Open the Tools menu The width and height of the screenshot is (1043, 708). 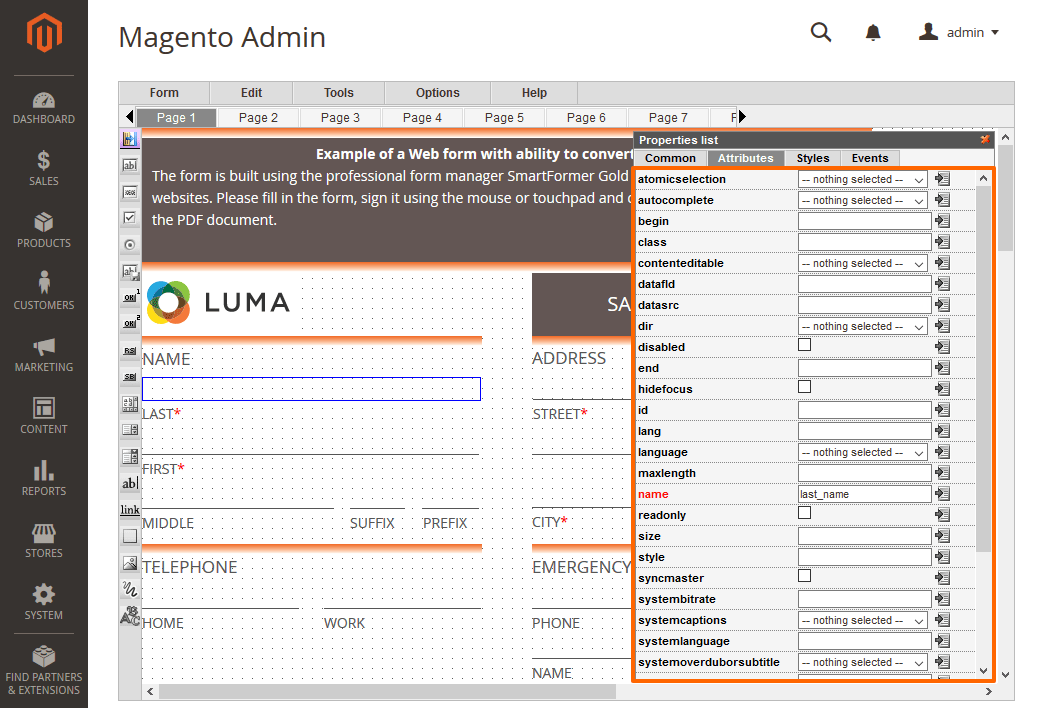[x=338, y=91]
